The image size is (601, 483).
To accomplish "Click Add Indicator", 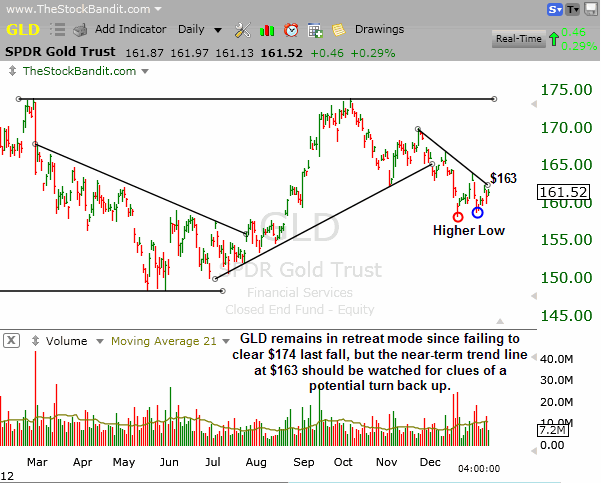I will click(x=130, y=29).
